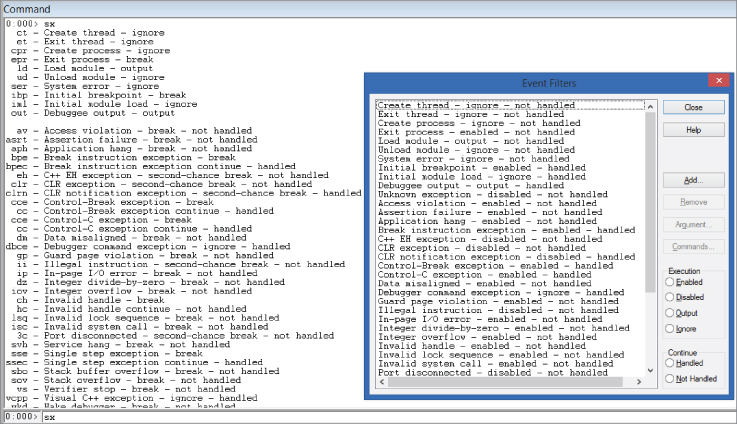The height and width of the screenshot is (424, 737).
Task: Select 'Exit process - enabled - not handled' in list
Action: (x=510, y=132)
